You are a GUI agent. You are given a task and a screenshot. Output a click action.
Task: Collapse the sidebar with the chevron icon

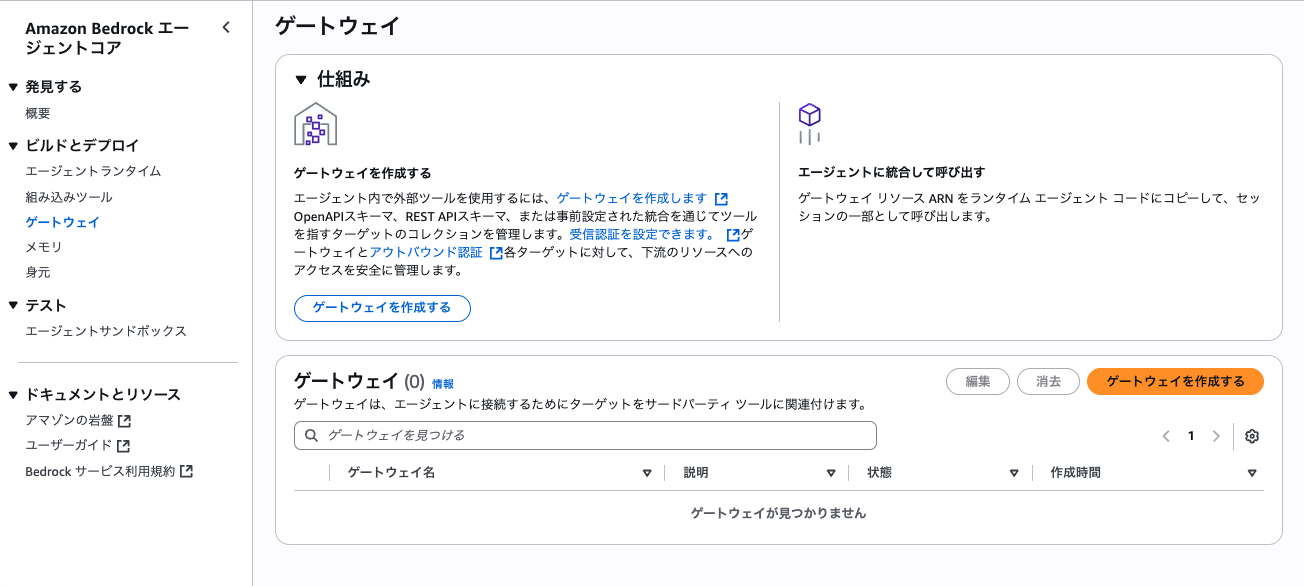click(226, 28)
